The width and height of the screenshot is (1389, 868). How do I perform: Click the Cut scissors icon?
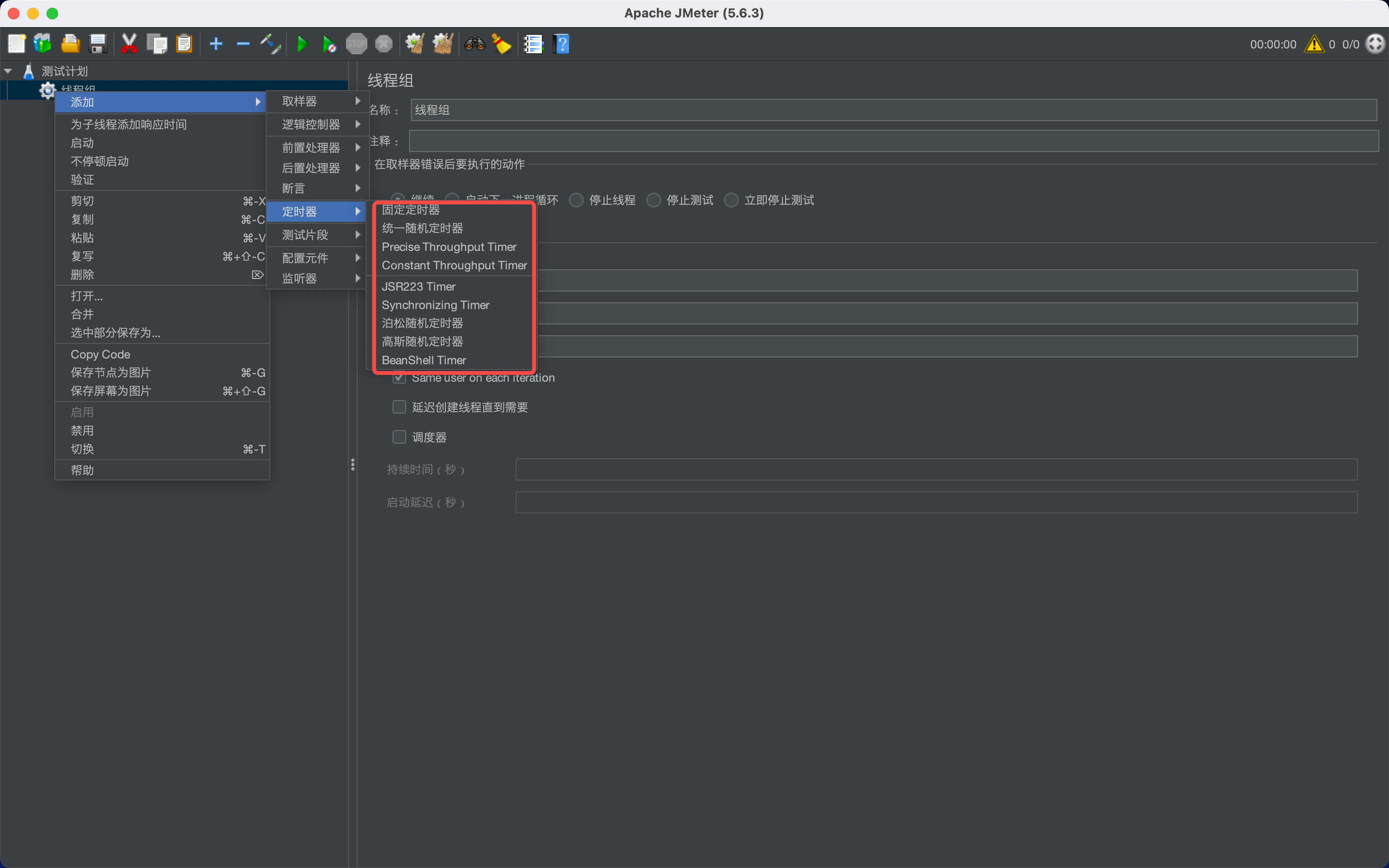[129, 44]
